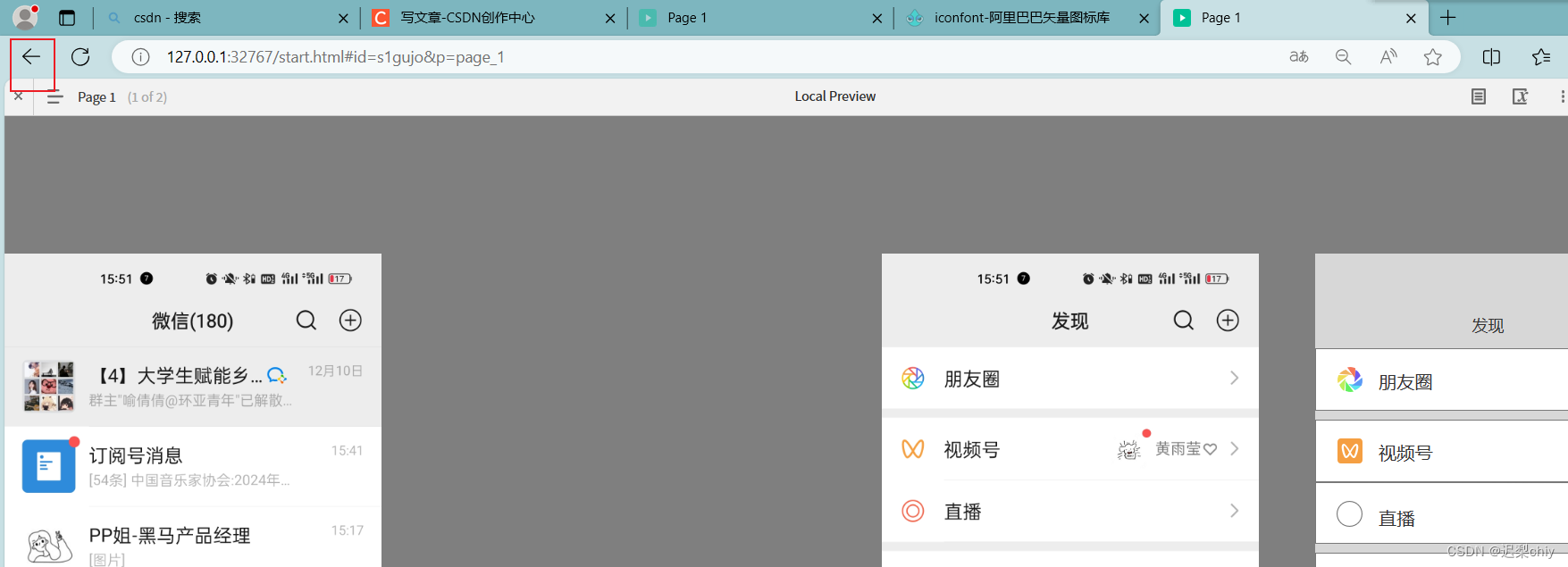Image resolution: width=1568 pixels, height=567 pixels.
Task: Tap search icon in 微信 screen header
Action: click(x=306, y=321)
